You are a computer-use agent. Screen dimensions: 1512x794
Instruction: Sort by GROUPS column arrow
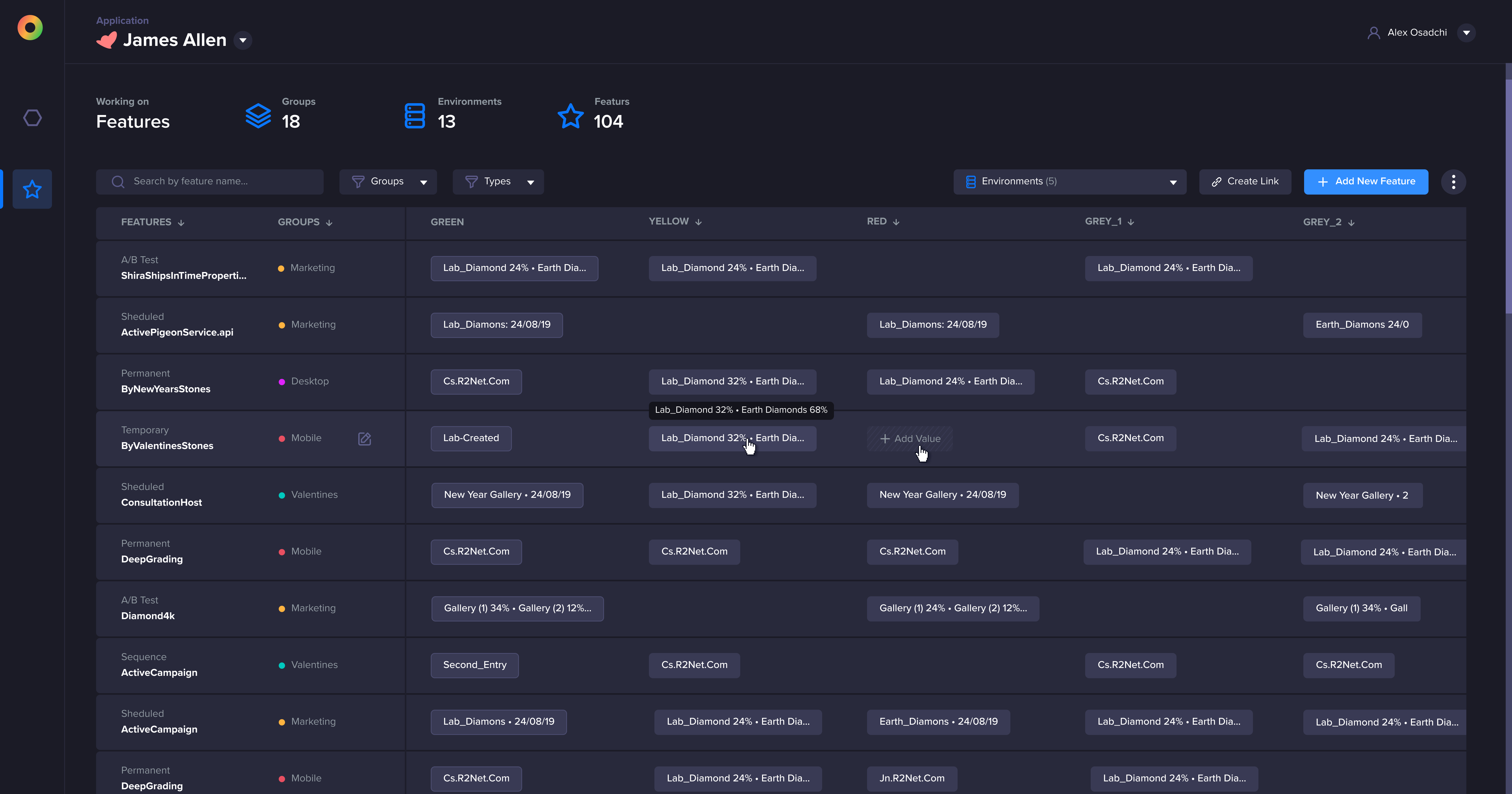pyautogui.click(x=329, y=223)
